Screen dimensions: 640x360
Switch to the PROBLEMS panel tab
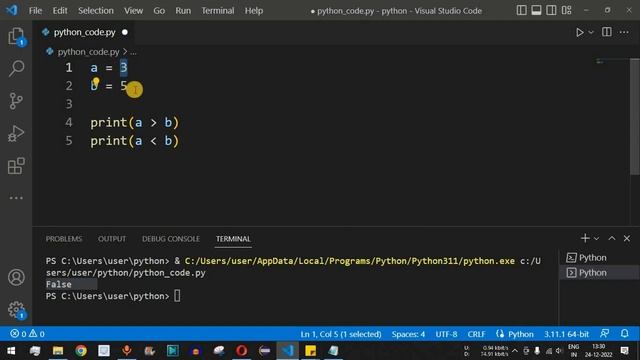click(64, 239)
